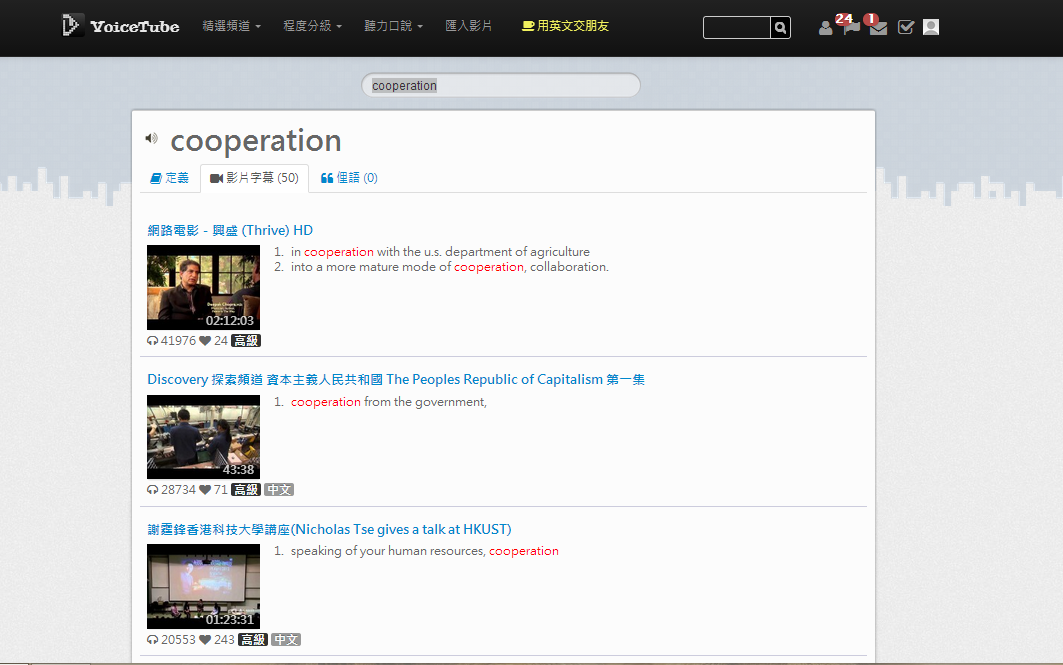Click the magnifier search button in navbar
1063x665 pixels.
[x=780, y=27]
